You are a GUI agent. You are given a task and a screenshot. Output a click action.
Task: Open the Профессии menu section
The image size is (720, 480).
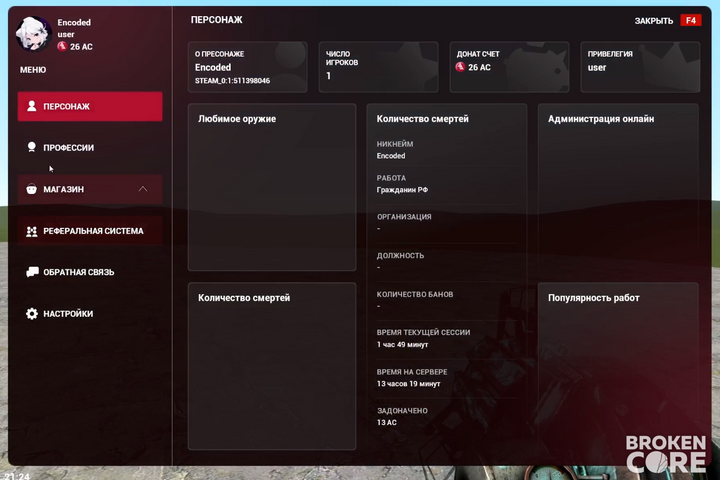pos(90,148)
